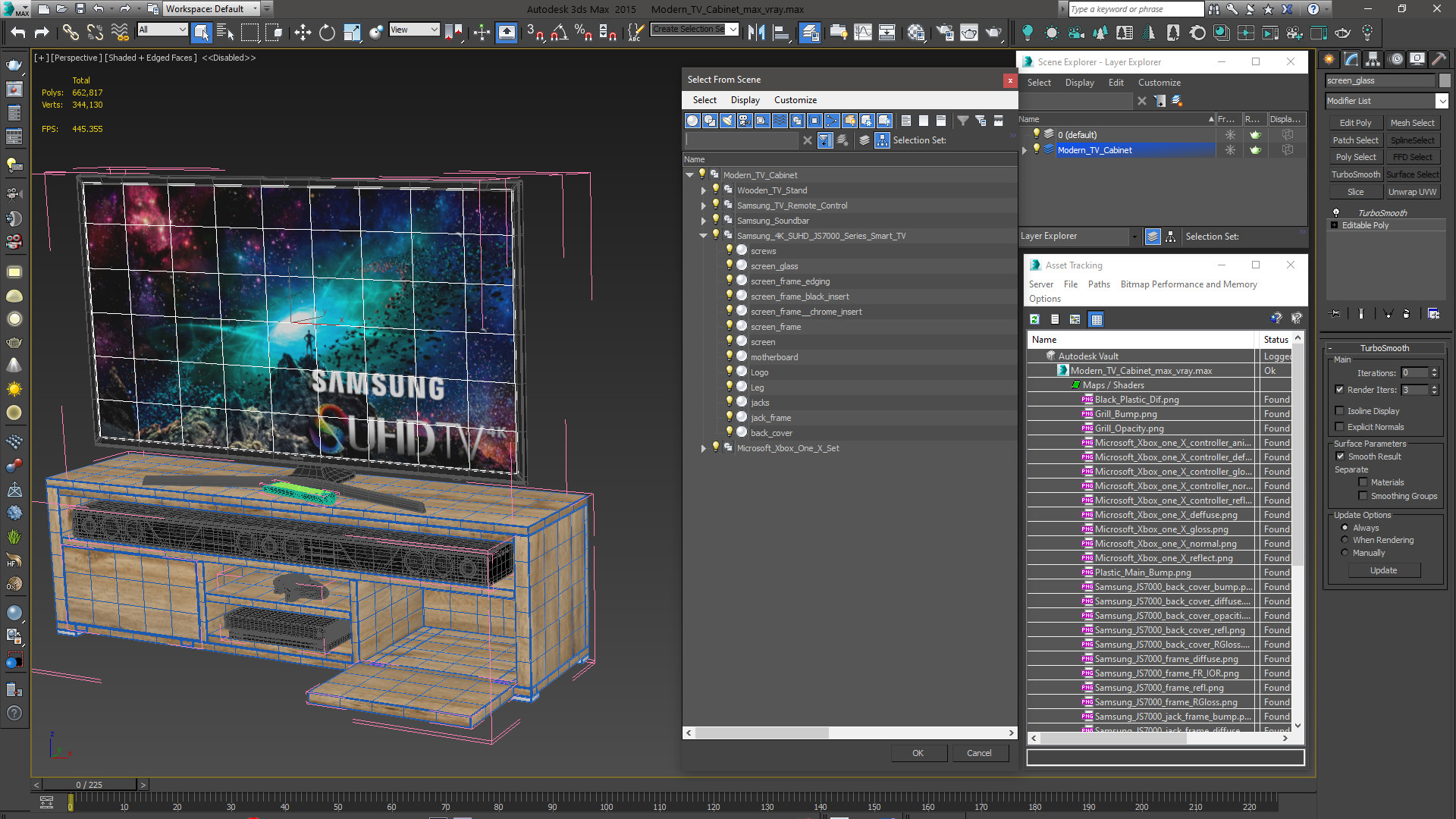The width and height of the screenshot is (1456, 819).
Task: Click the keyword search input field
Action: [x=1135, y=9]
